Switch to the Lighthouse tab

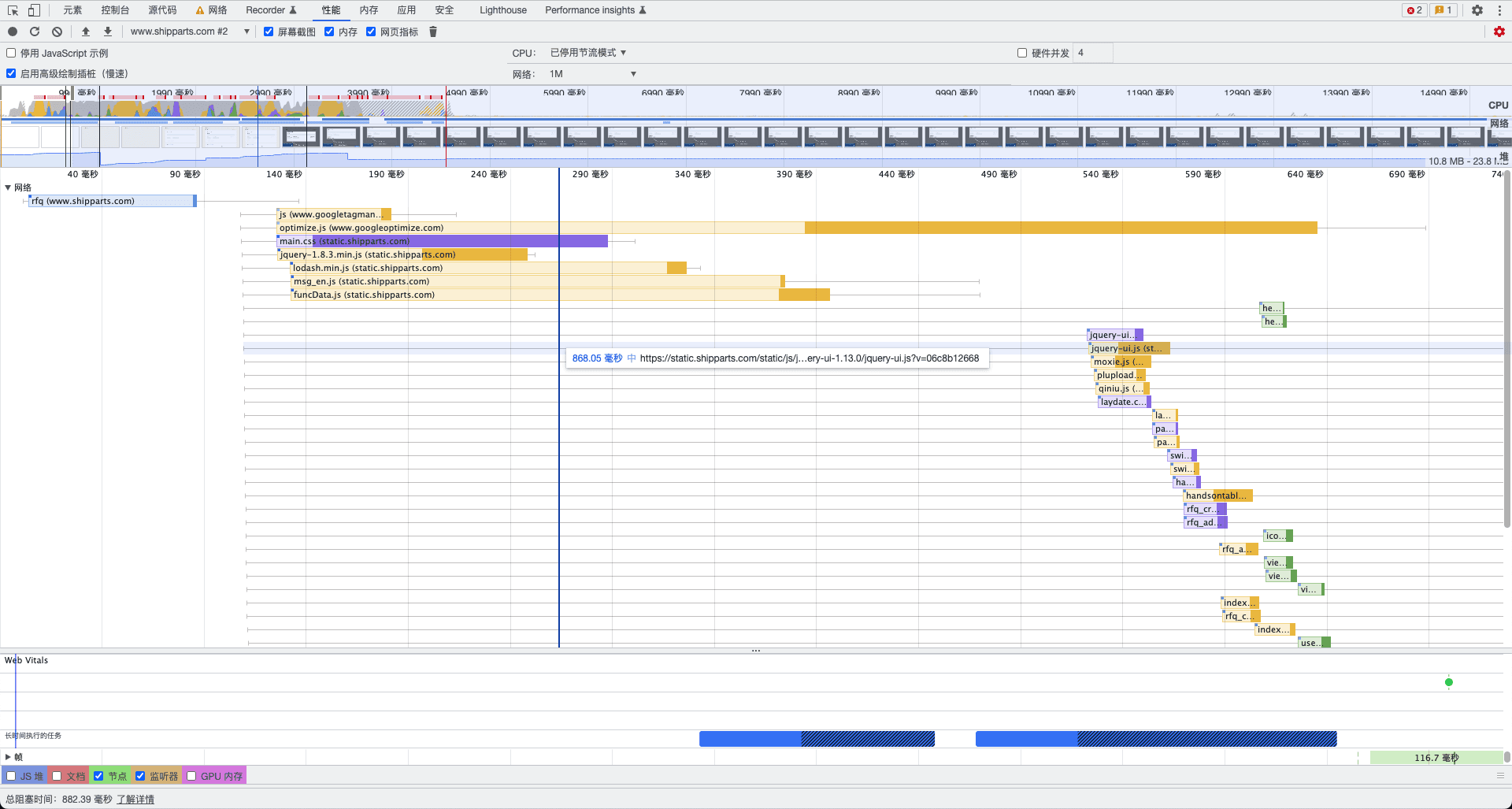click(x=502, y=10)
